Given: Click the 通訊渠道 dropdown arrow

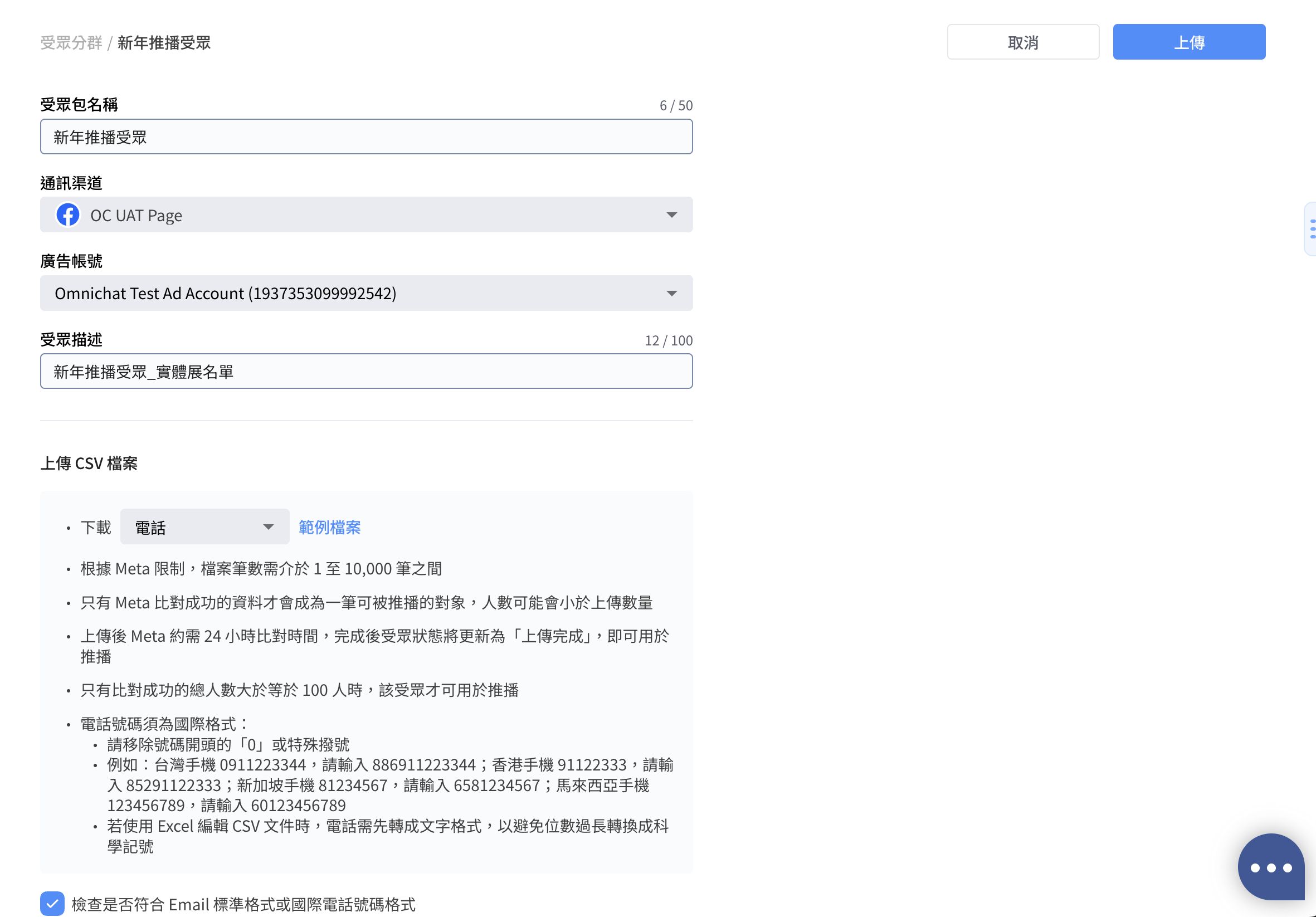Looking at the screenshot, I should click(x=671, y=215).
